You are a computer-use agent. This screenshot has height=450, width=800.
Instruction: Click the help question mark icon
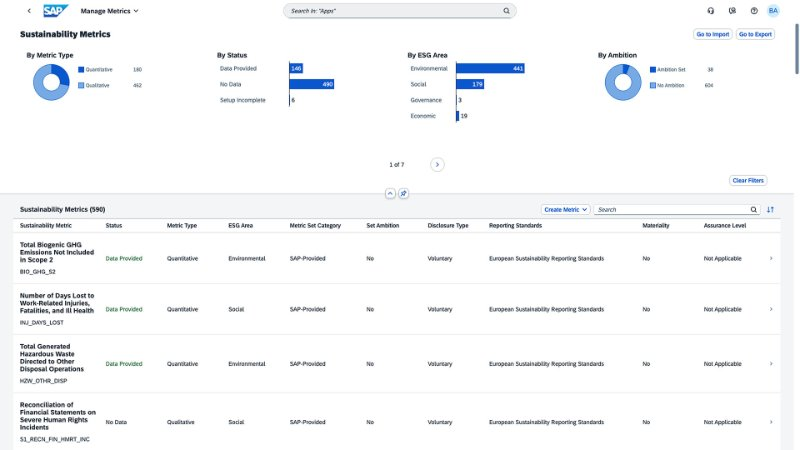[x=754, y=11]
